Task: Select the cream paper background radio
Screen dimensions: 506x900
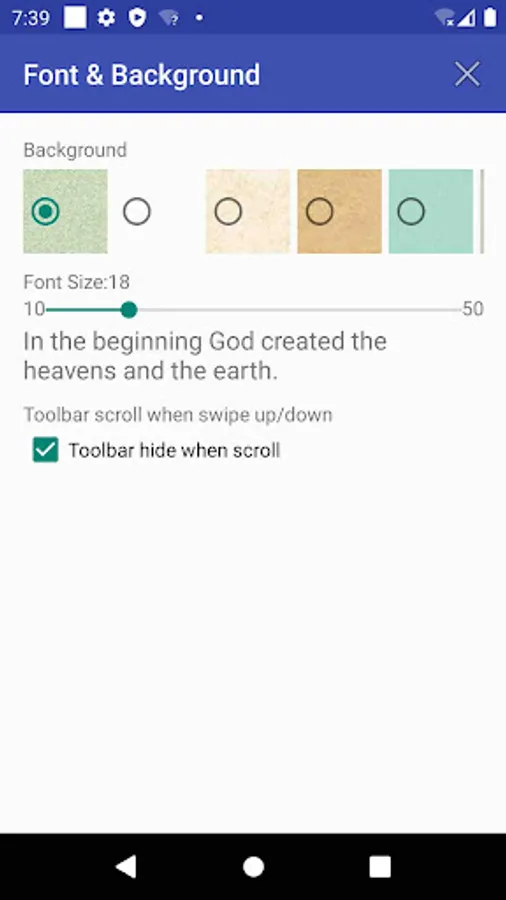Action: 228,212
